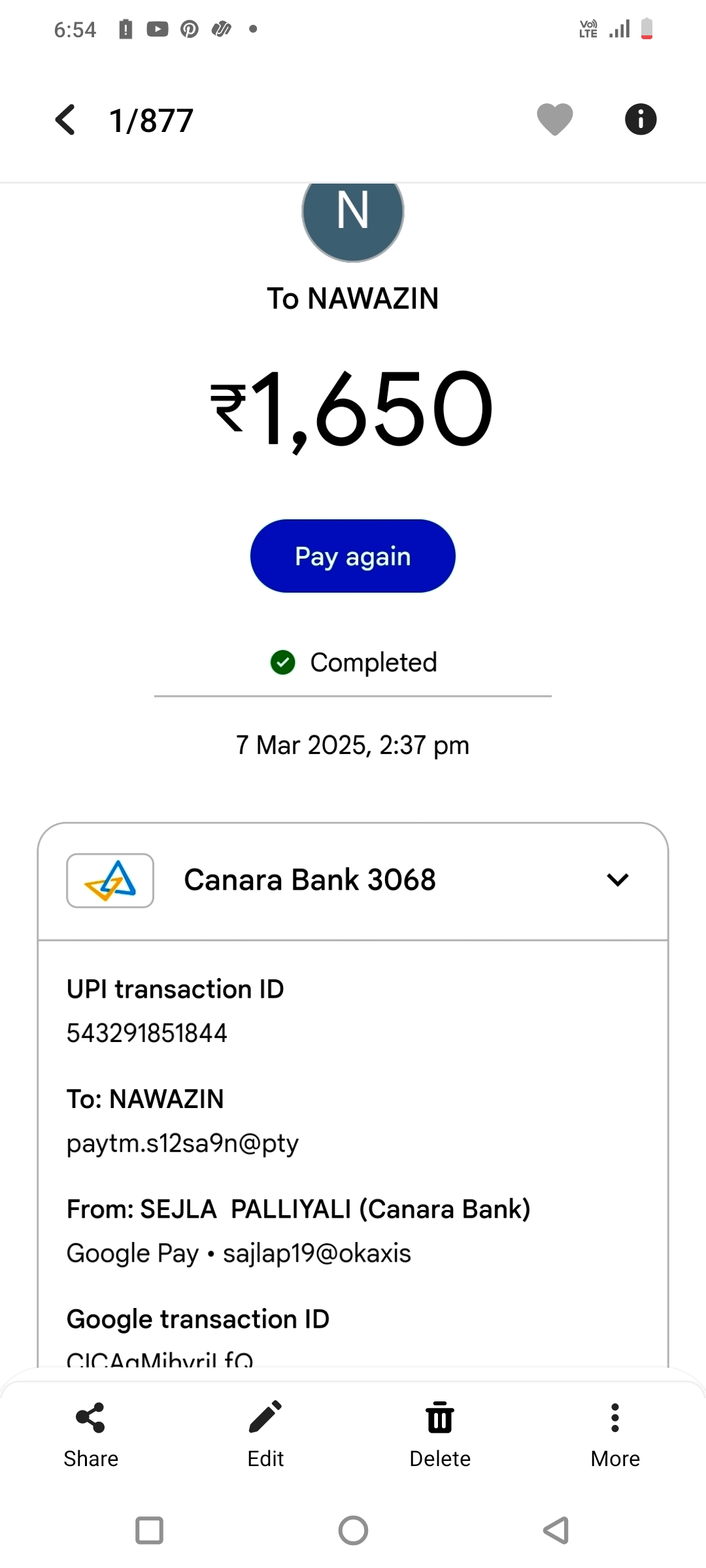Toggle the favorite heart icon
This screenshot has width=706, height=1568.
coord(554,120)
